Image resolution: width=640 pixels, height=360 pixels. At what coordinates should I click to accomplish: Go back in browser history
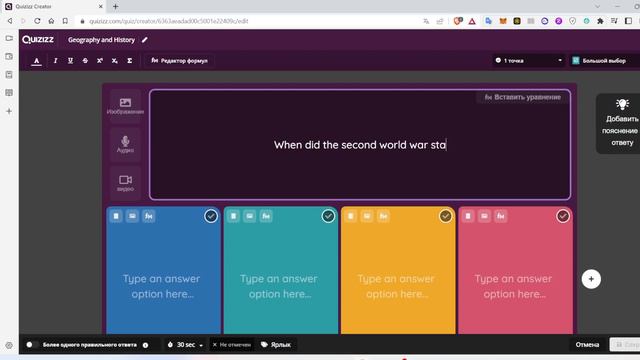point(10,21)
